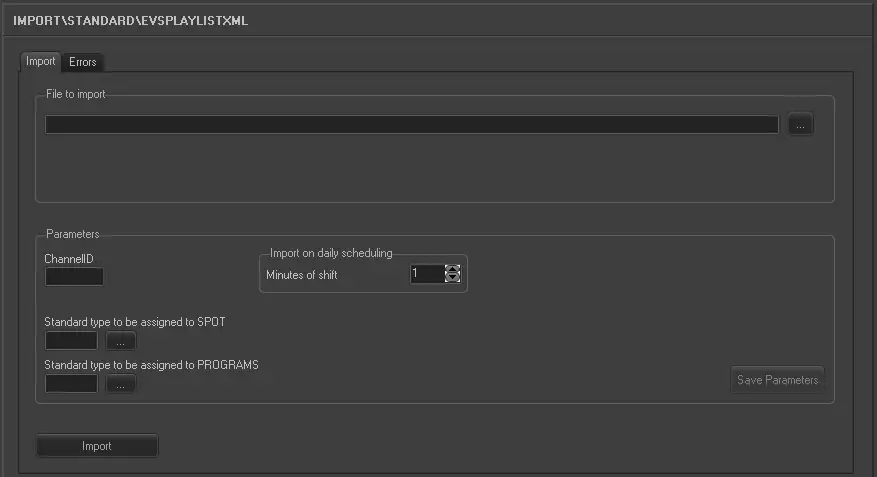Open browse dialog for PROGRAMS standard type
The image size is (877, 477).
click(120, 384)
